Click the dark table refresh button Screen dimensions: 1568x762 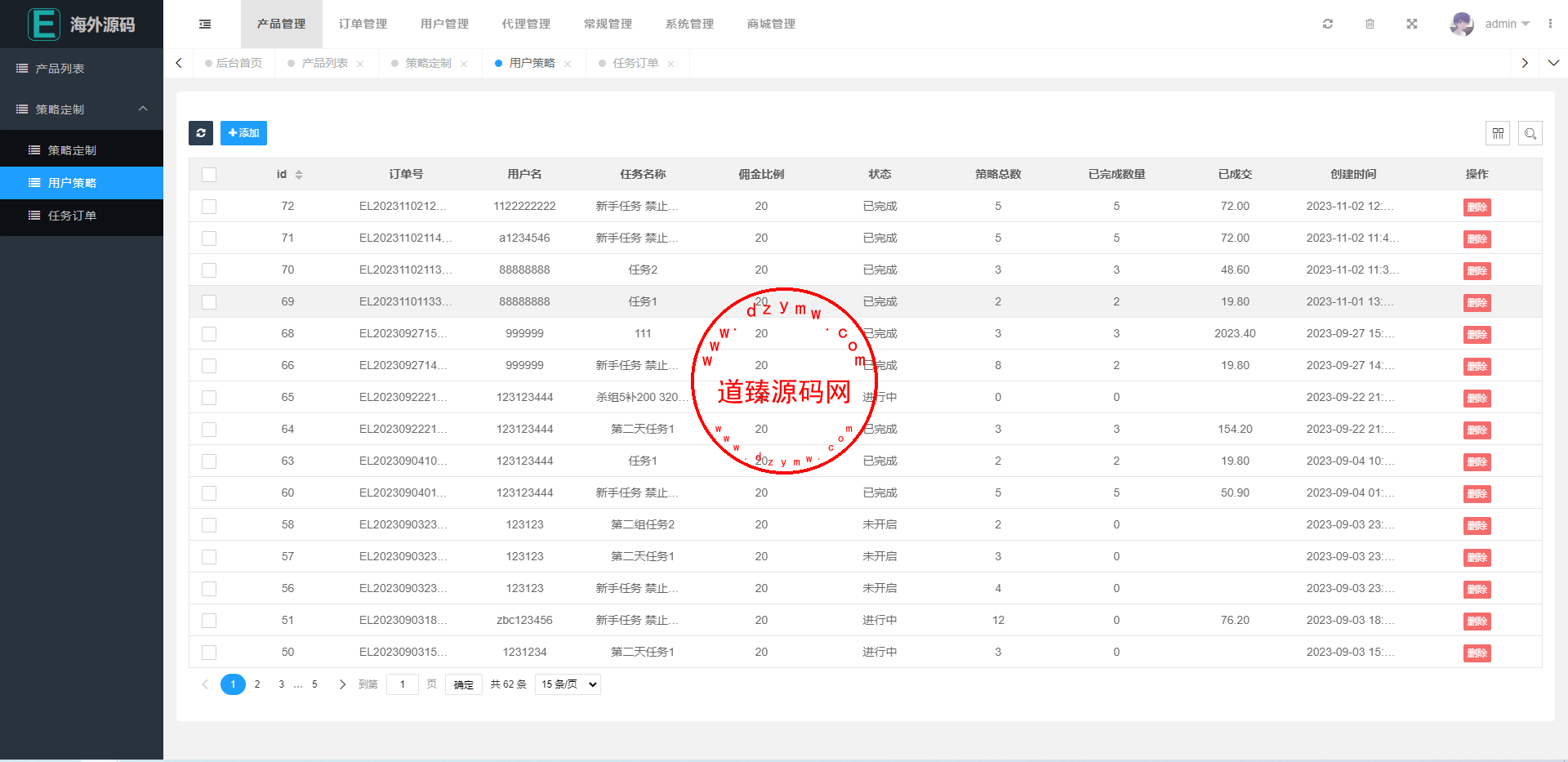click(201, 133)
